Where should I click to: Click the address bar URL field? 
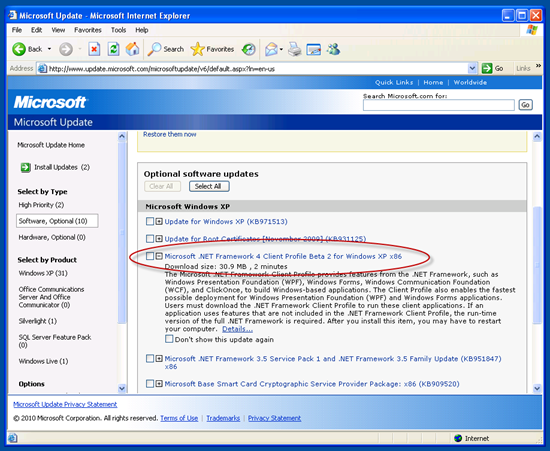257,68
